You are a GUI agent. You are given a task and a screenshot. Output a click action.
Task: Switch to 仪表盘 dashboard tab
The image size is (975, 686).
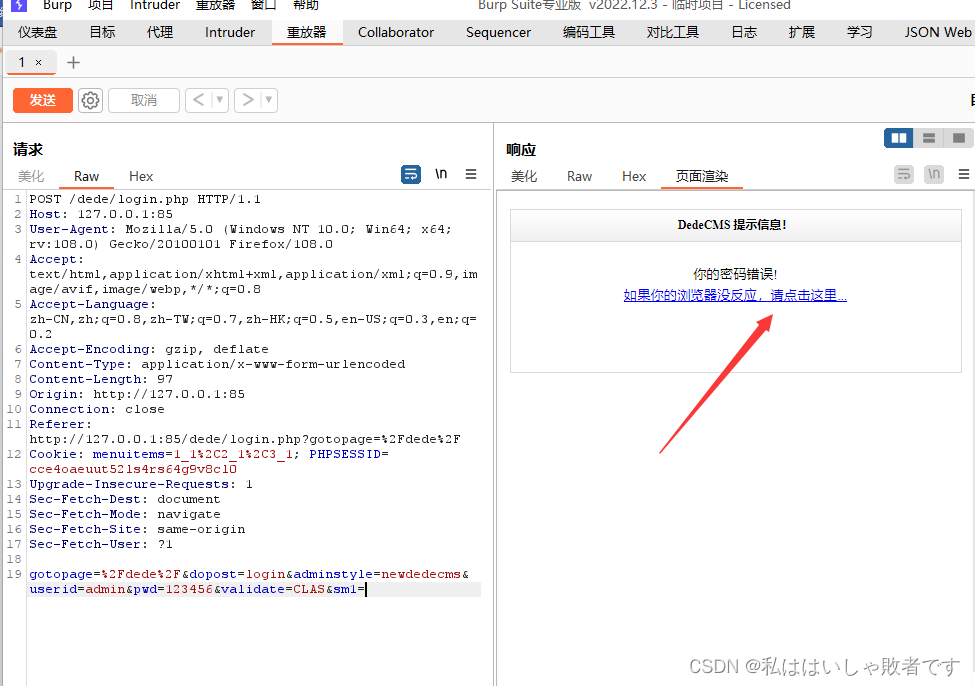(37, 32)
